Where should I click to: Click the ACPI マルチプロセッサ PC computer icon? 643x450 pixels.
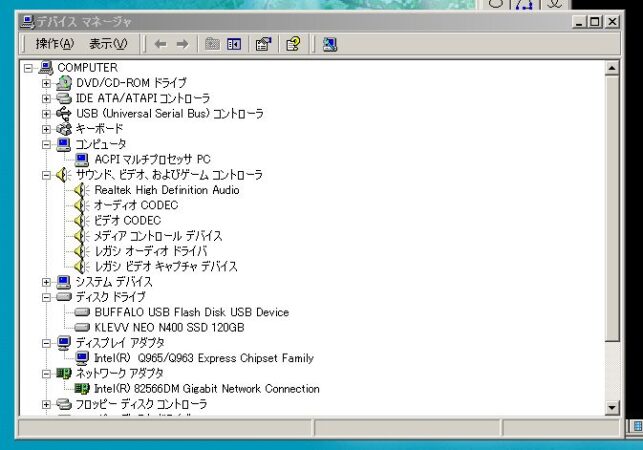point(83,159)
